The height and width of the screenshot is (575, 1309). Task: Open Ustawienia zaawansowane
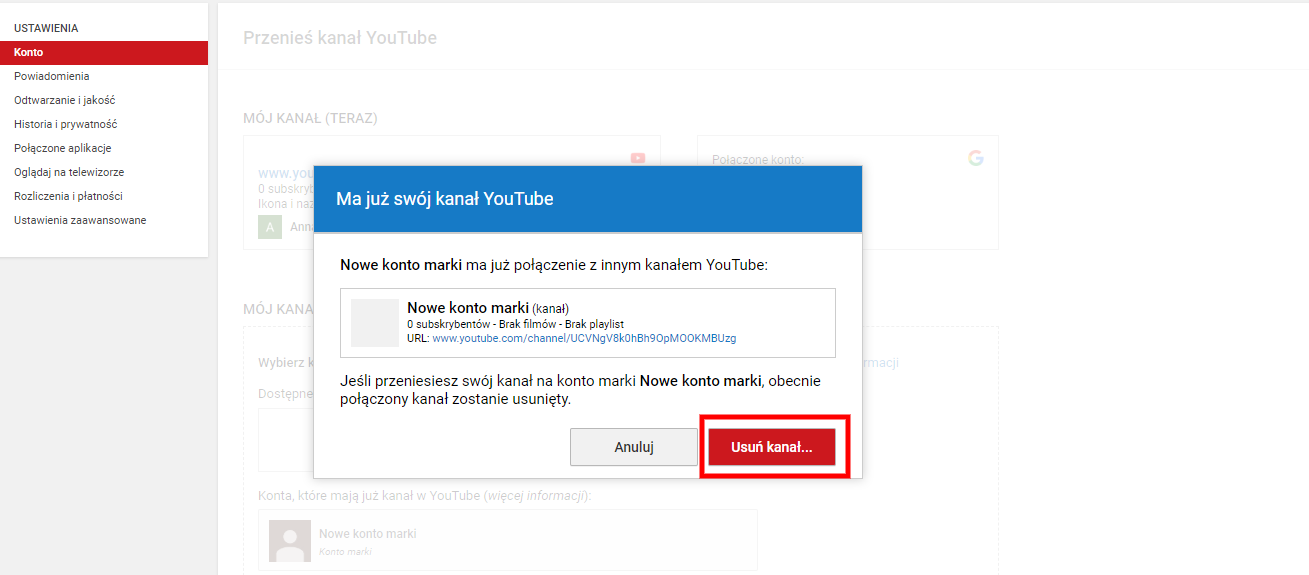(80, 220)
